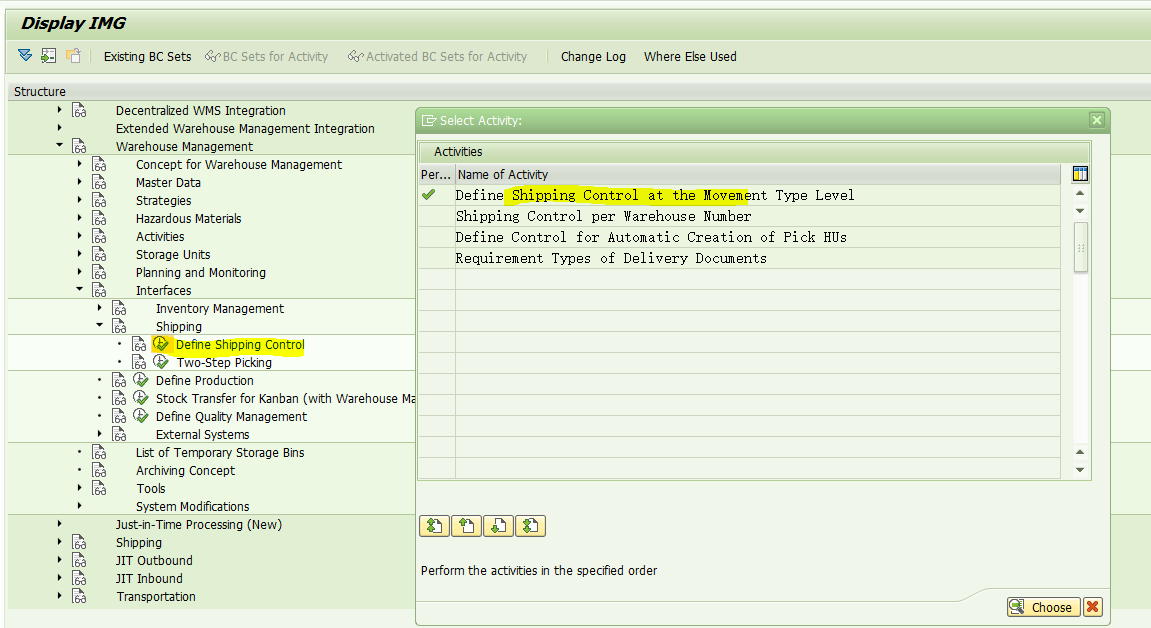
Task: Click the documentation icon beside Decentralized WMS Integration
Action: (x=79, y=110)
